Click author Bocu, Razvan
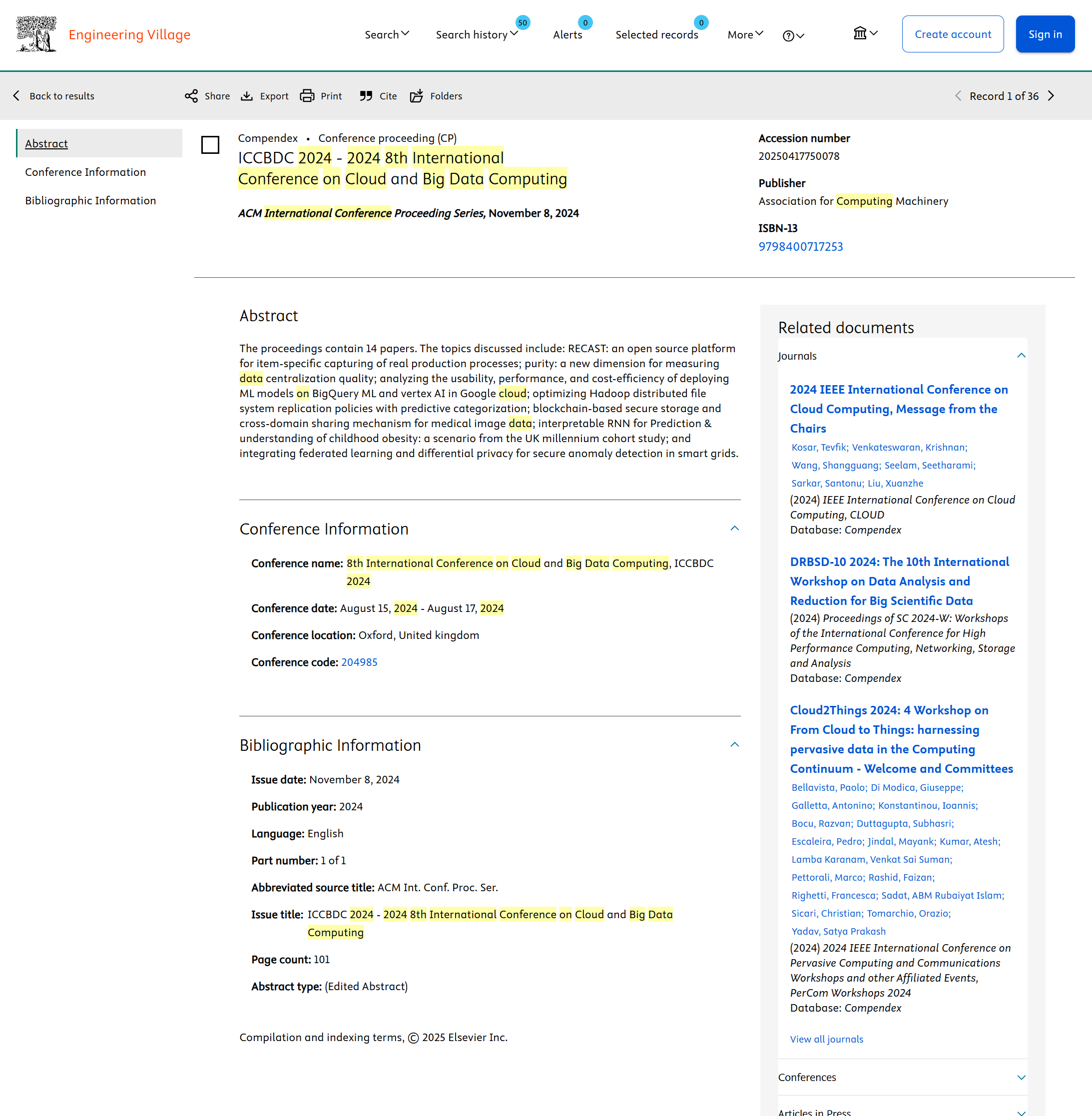This screenshot has width=1092, height=1116. pyautogui.click(x=822, y=824)
